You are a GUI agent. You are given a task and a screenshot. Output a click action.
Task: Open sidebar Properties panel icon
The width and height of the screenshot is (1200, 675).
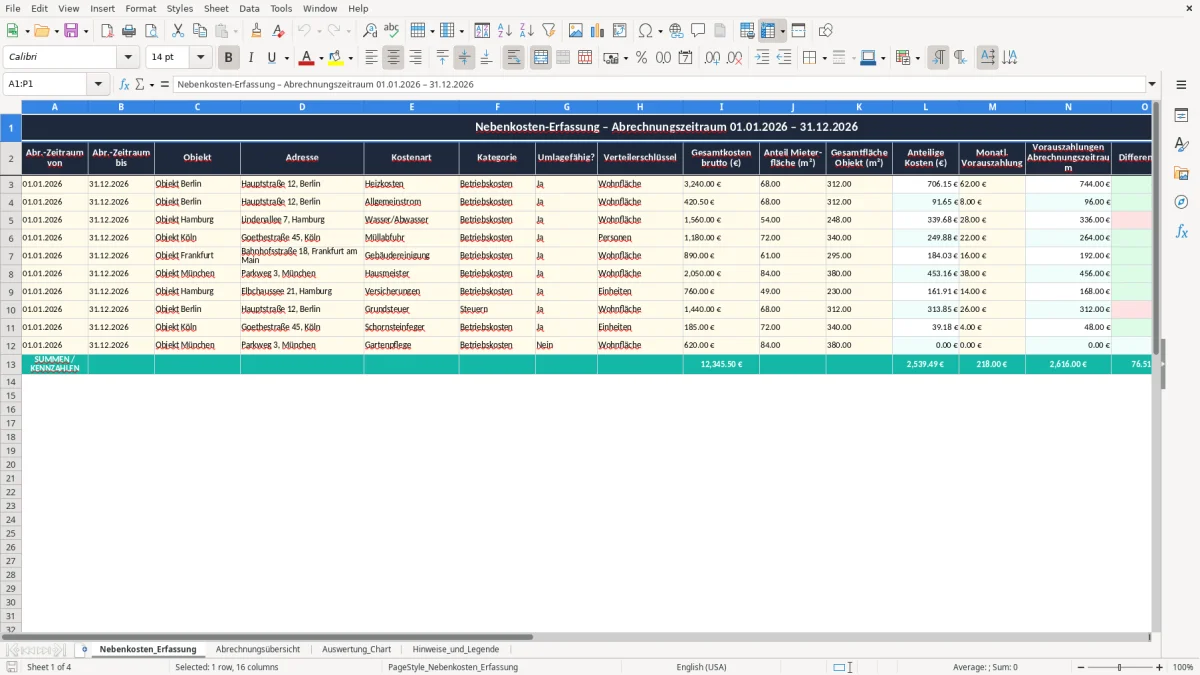click(x=1181, y=115)
